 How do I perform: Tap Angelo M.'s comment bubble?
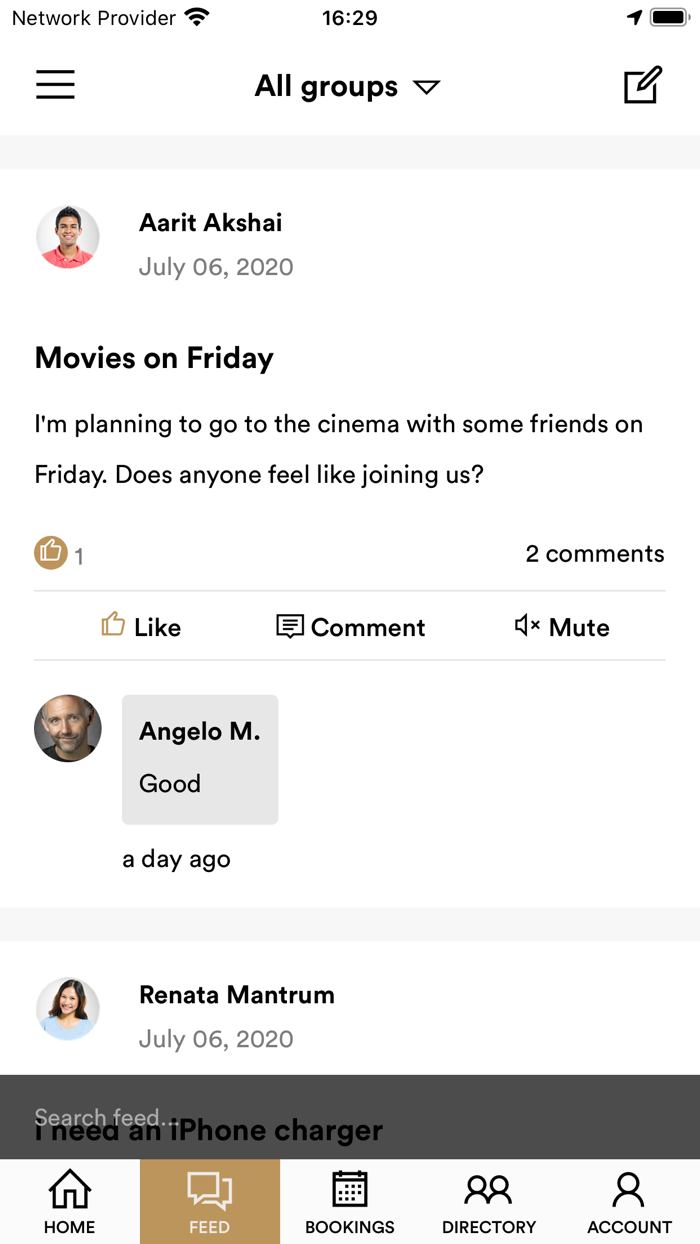tap(200, 759)
